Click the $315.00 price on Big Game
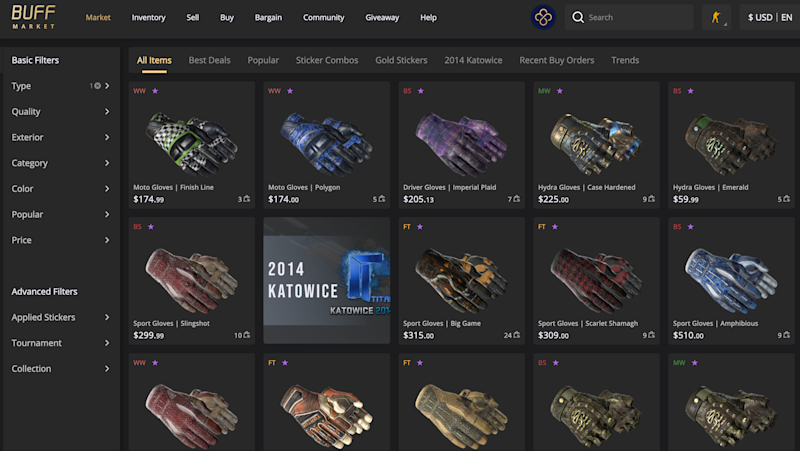 [418, 335]
